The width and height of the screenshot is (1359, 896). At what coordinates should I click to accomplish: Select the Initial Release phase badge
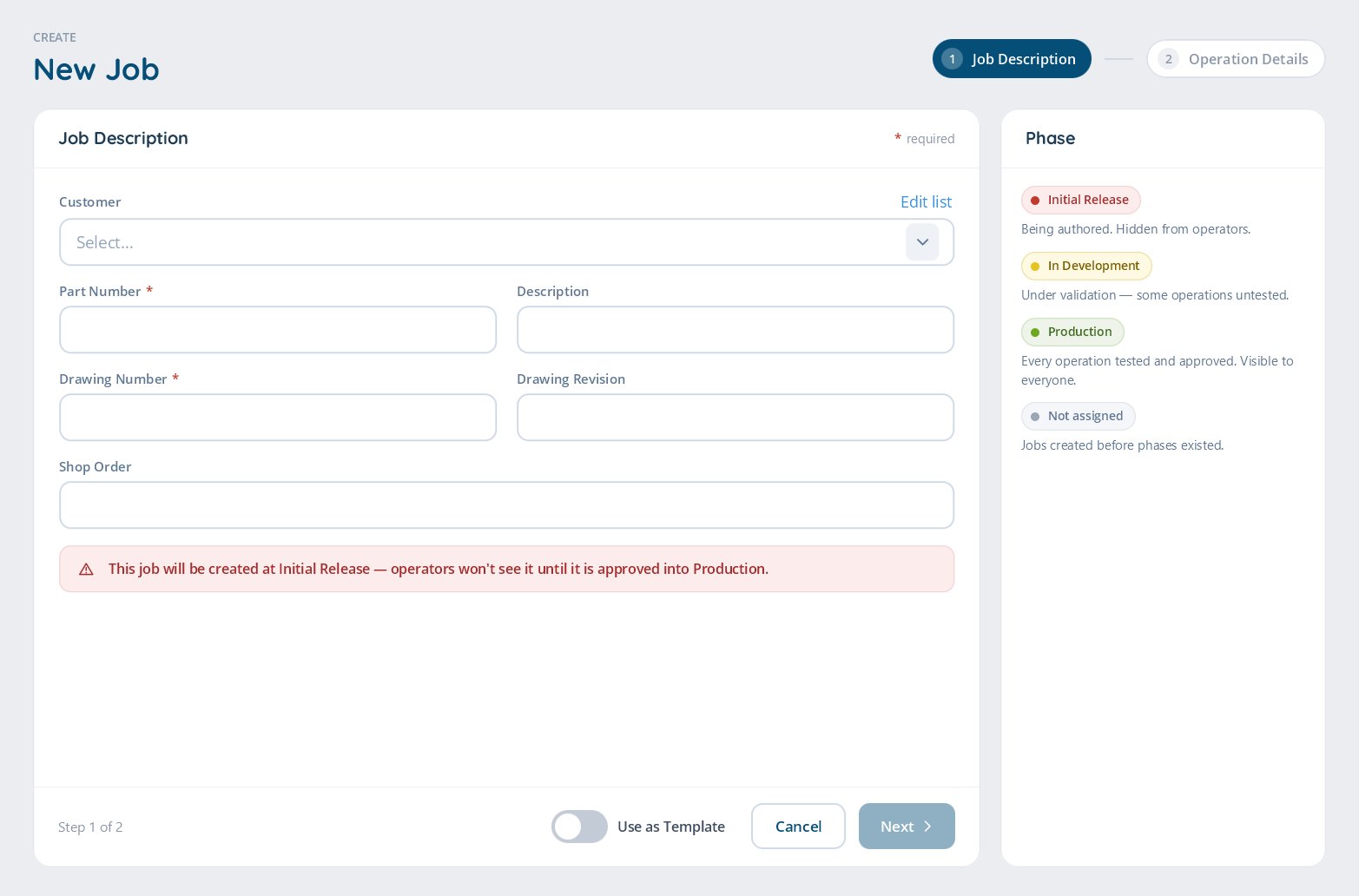point(1080,201)
